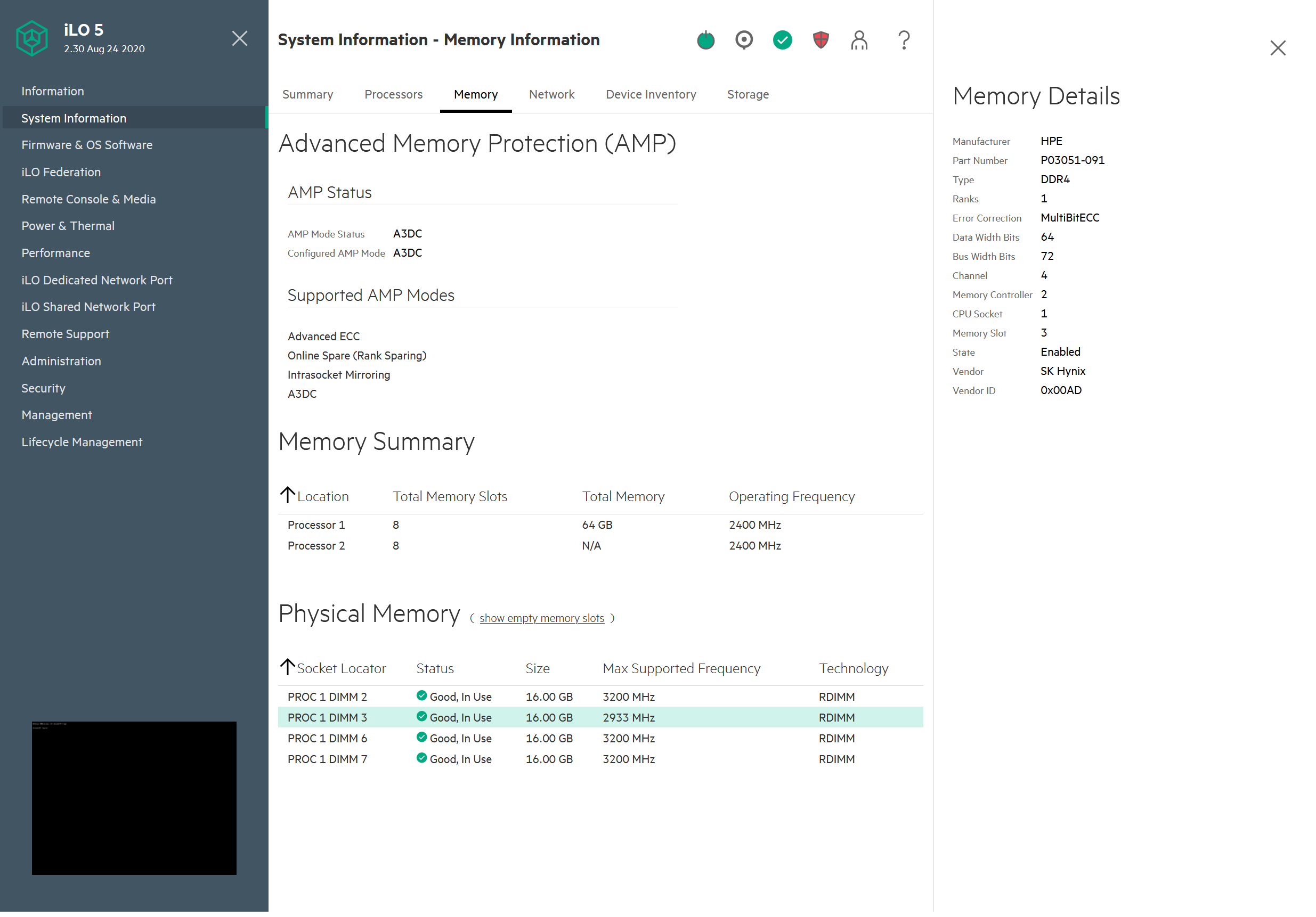This screenshot has width=1316, height=917.
Task: Click the UID indicator target icon
Action: pyautogui.click(x=744, y=40)
